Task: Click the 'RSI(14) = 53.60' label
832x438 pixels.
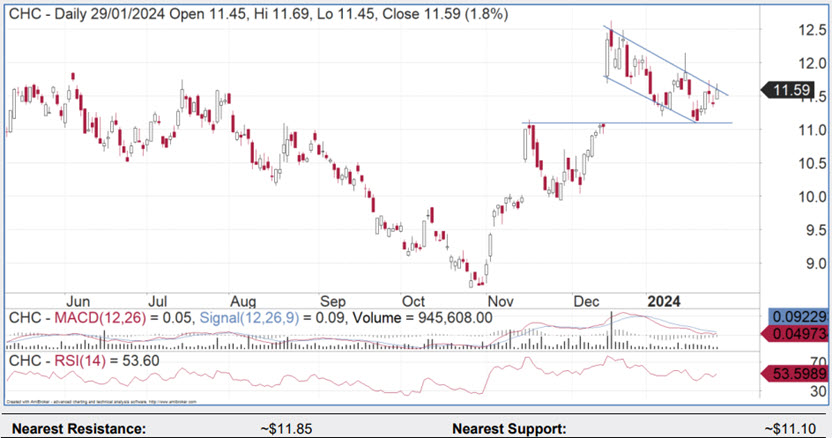Action: click(107, 361)
